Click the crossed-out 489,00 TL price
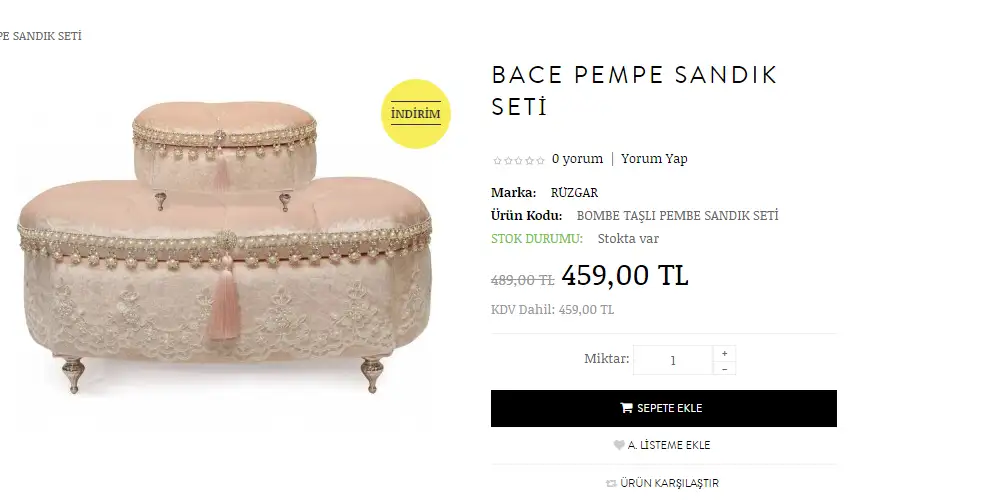Image resolution: width=993 pixels, height=502 pixels. 523,280
